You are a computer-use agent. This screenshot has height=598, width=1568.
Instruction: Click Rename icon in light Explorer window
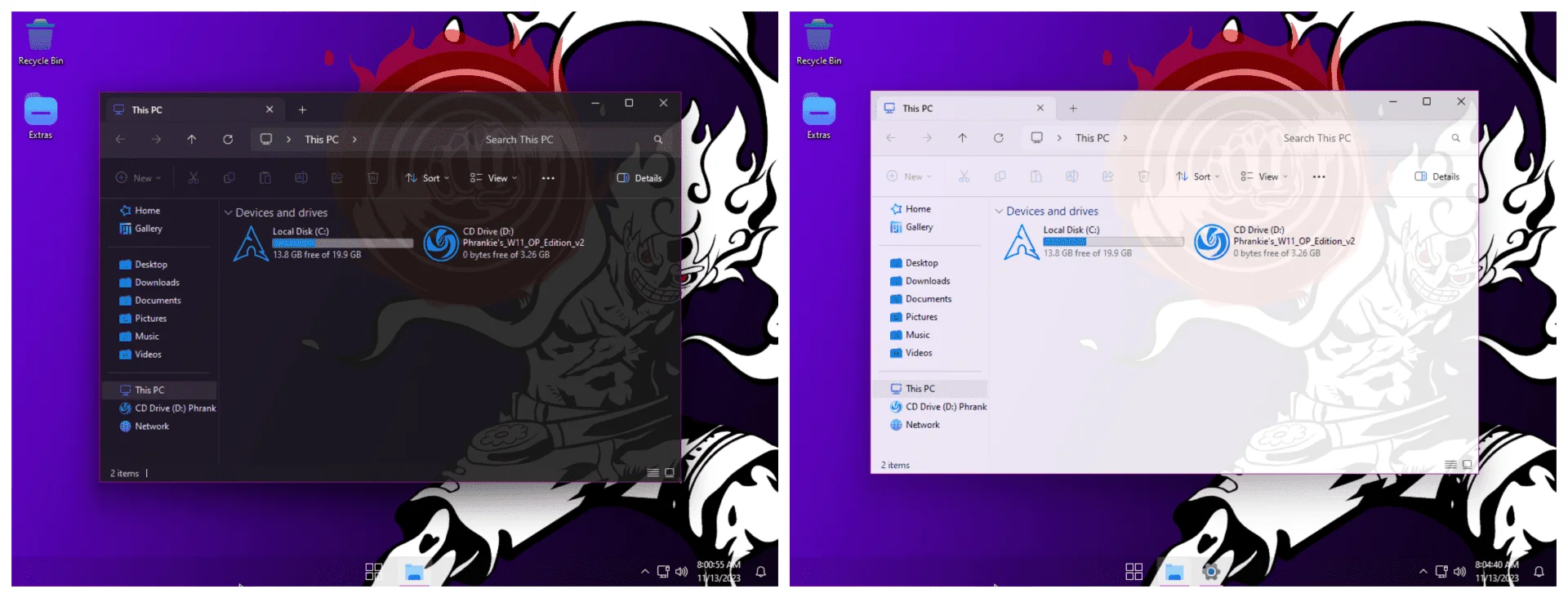(x=1072, y=176)
